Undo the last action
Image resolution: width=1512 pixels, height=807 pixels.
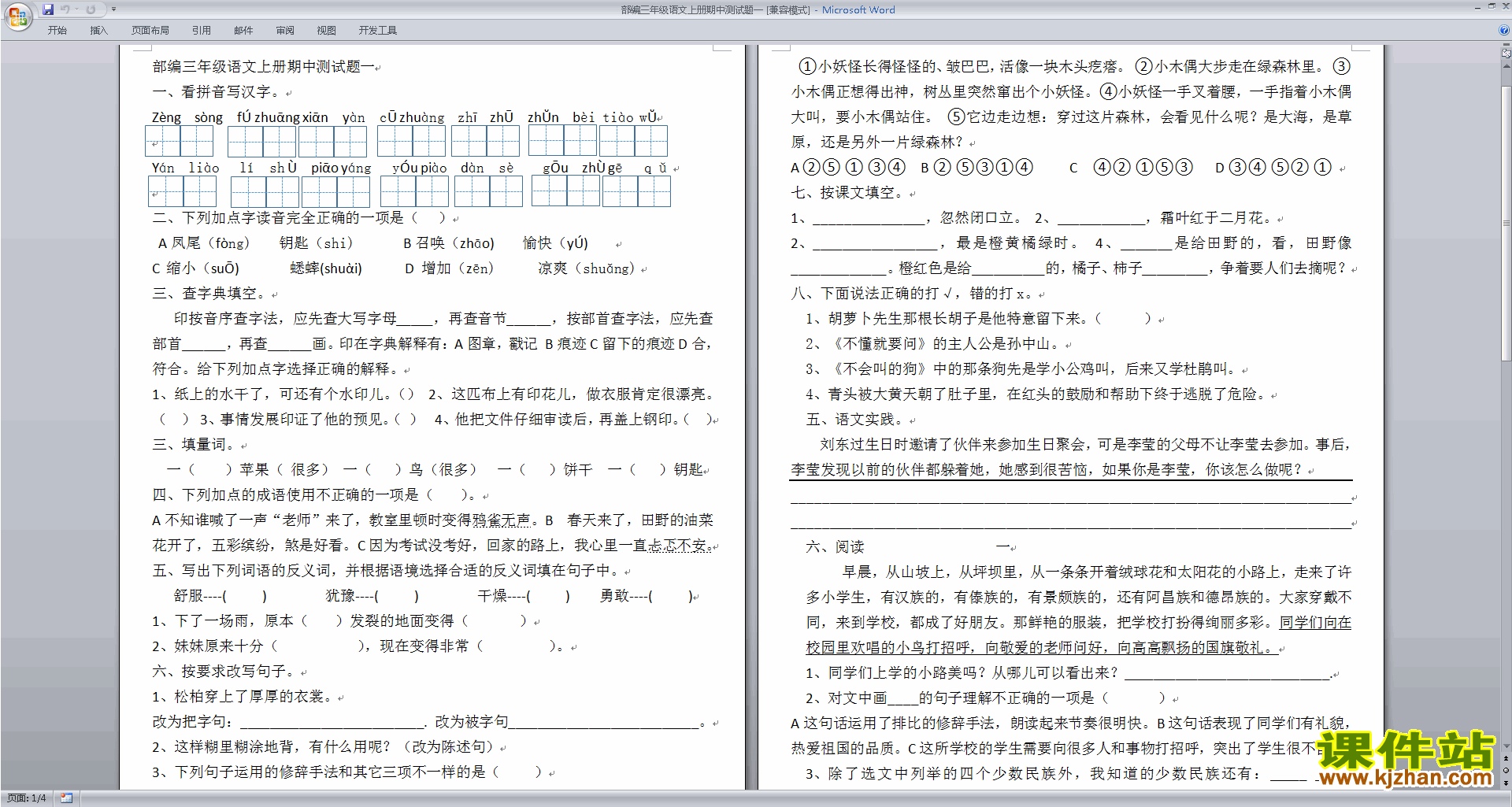point(65,9)
